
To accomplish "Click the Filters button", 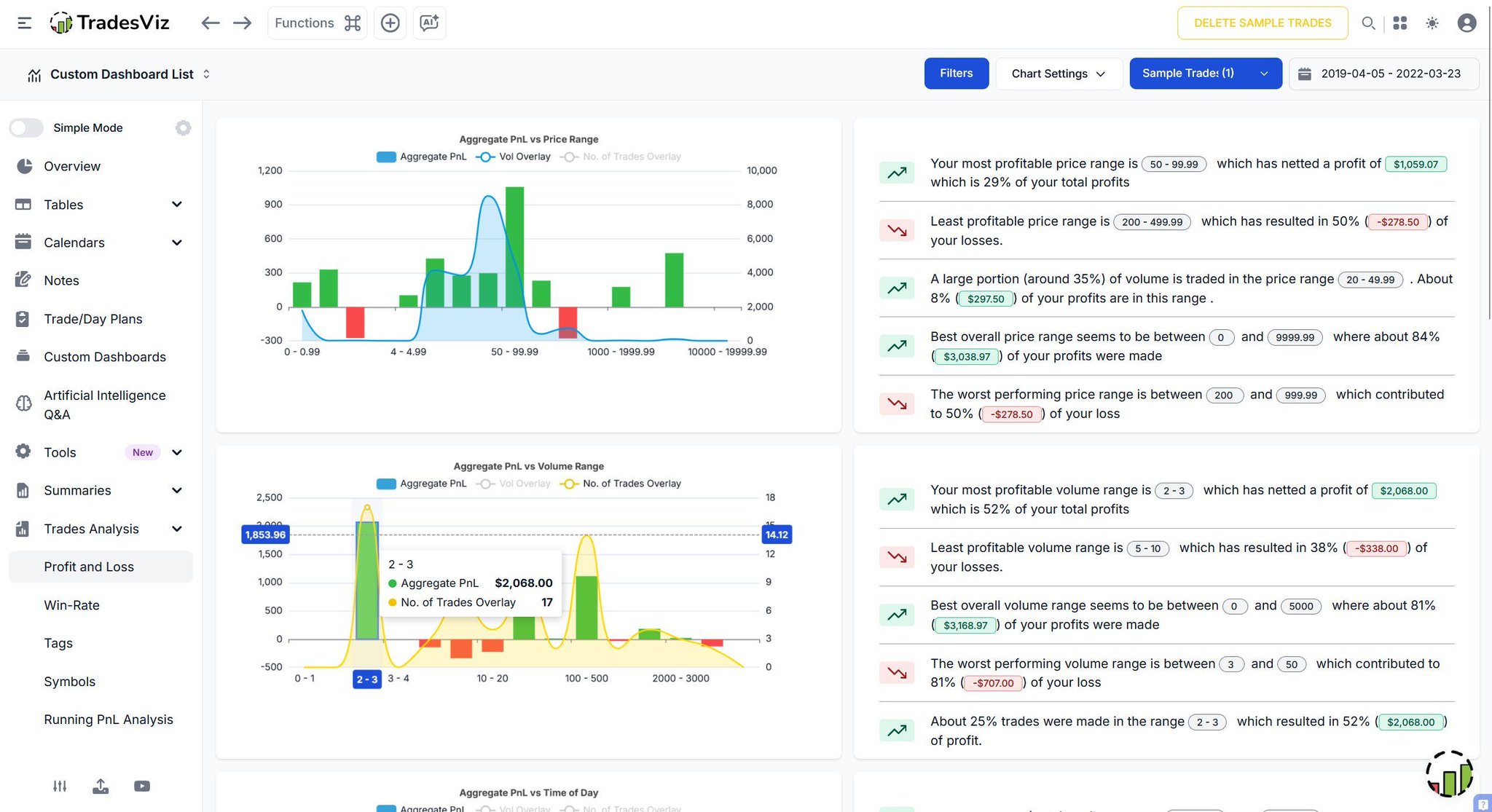I will [956, 74].
